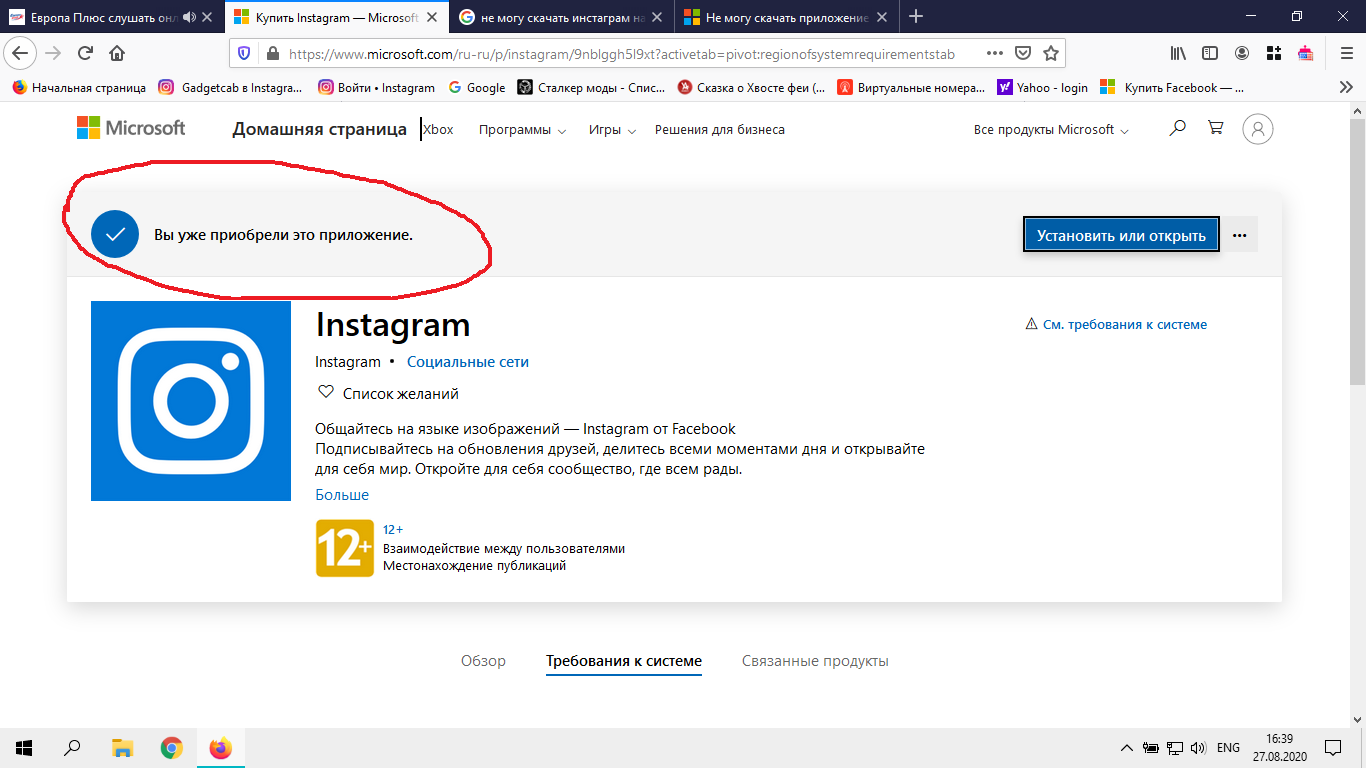The height and width of the screenshot is (768, 1366).
Task: Go back with browser back arrow
Action: point(20,53)
